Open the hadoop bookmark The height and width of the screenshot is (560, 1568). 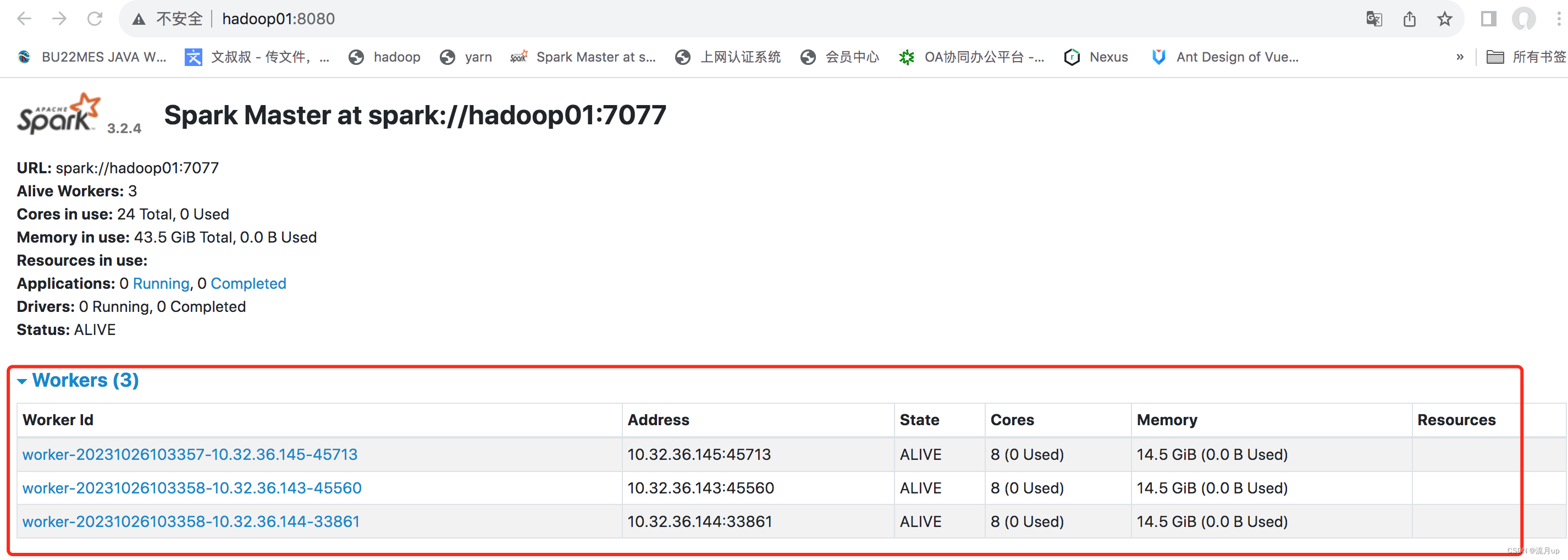coord(385,57)
